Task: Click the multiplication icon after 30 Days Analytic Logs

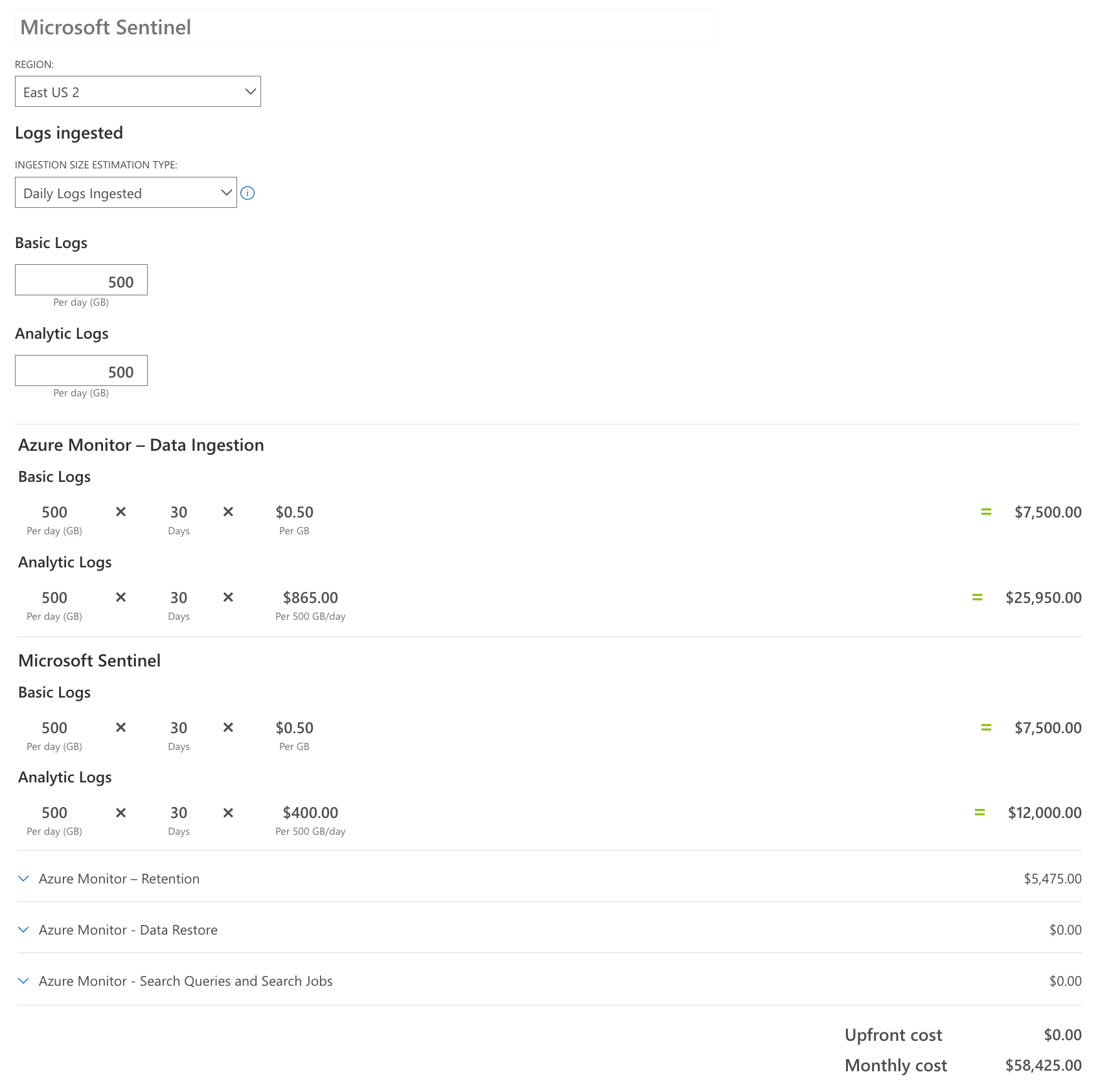Action: point(228,597)
